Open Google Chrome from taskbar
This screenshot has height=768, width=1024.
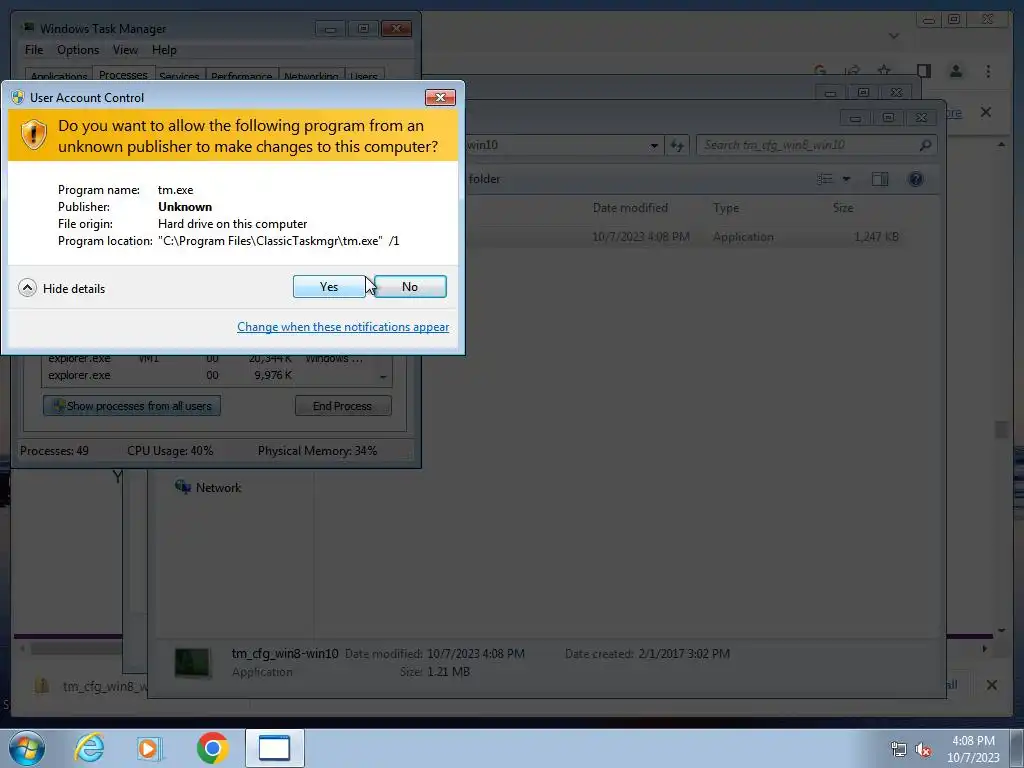(212, 748)
